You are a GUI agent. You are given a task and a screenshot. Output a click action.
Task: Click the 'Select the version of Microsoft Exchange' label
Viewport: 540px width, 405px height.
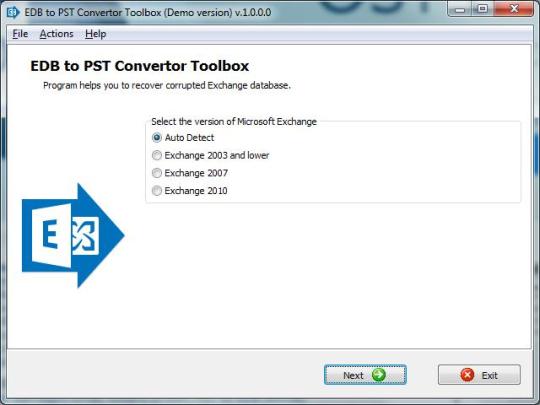[x=234, y=122]
